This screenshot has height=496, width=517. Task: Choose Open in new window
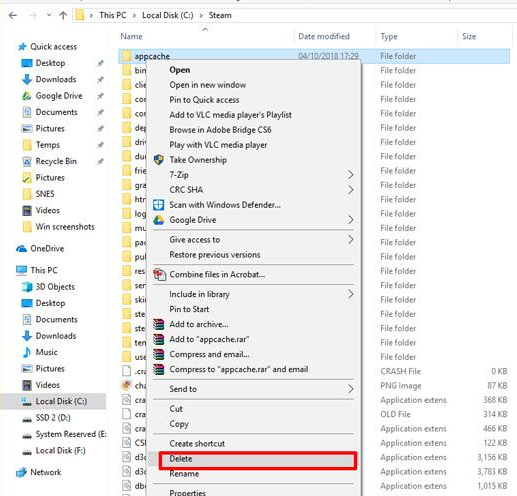[208, 85]
